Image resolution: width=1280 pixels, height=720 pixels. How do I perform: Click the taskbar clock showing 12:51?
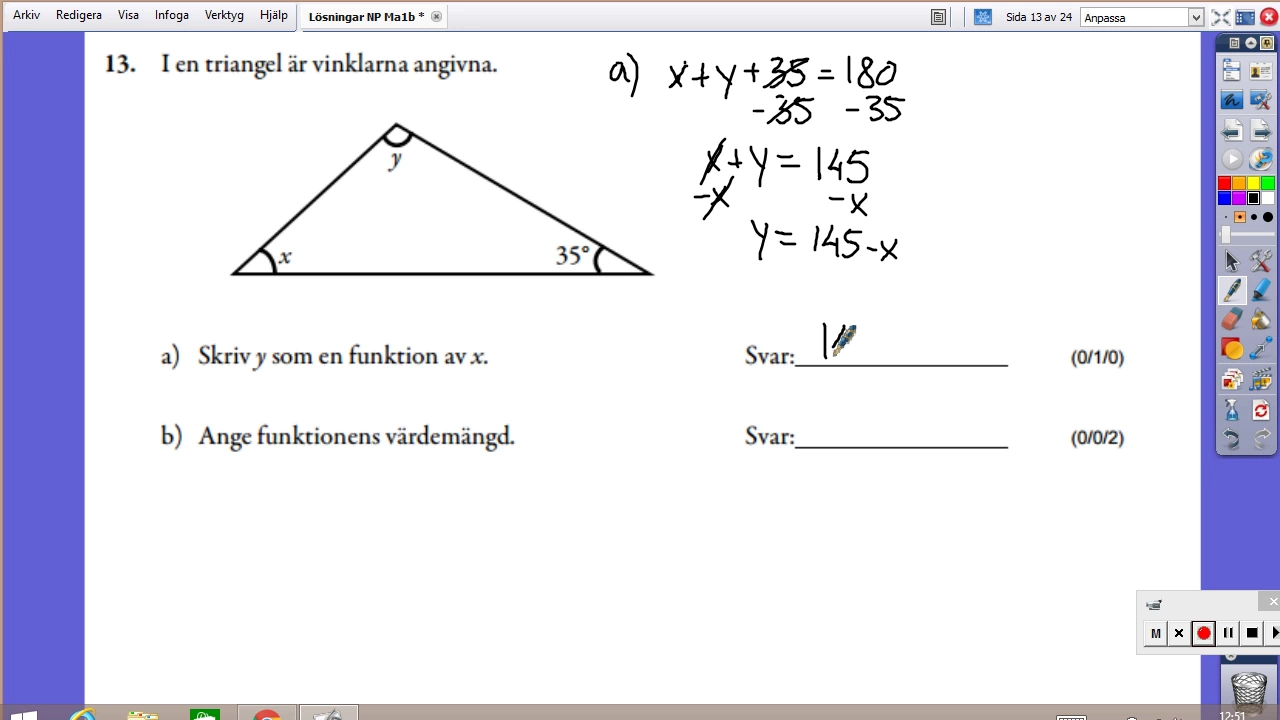pos(1233,715)
